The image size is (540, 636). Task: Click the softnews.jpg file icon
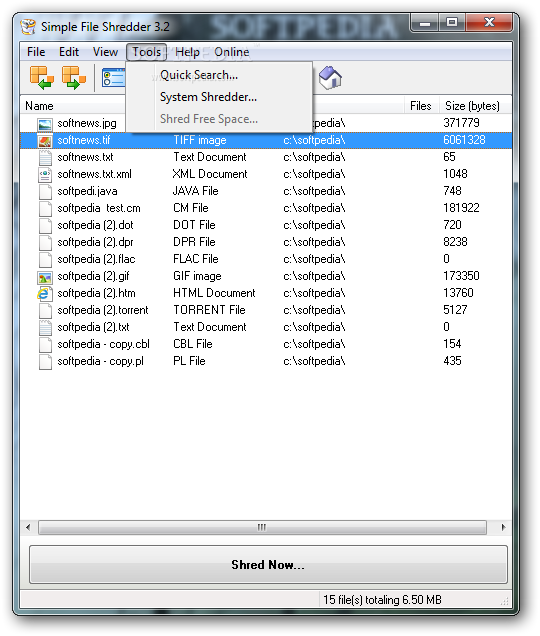pyautogui.click(x=45, y=124)
